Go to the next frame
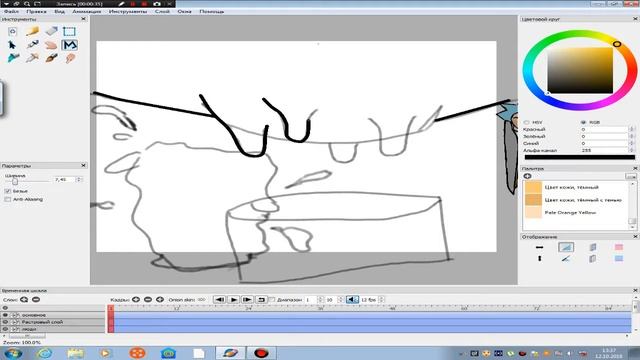 tap(247, 300)
